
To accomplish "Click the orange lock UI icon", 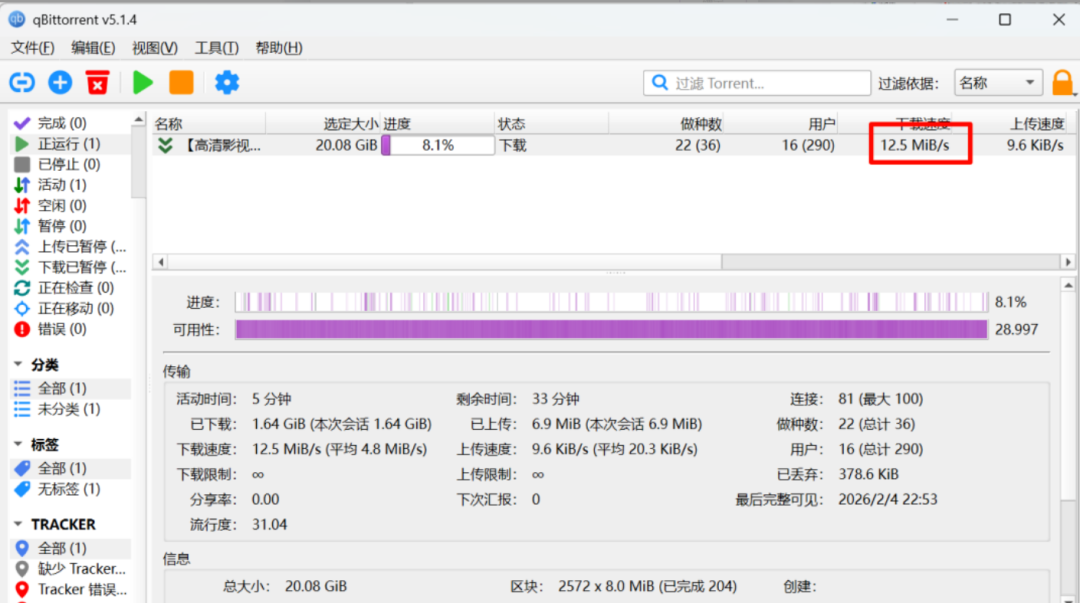I will (x=1062, y=83).
